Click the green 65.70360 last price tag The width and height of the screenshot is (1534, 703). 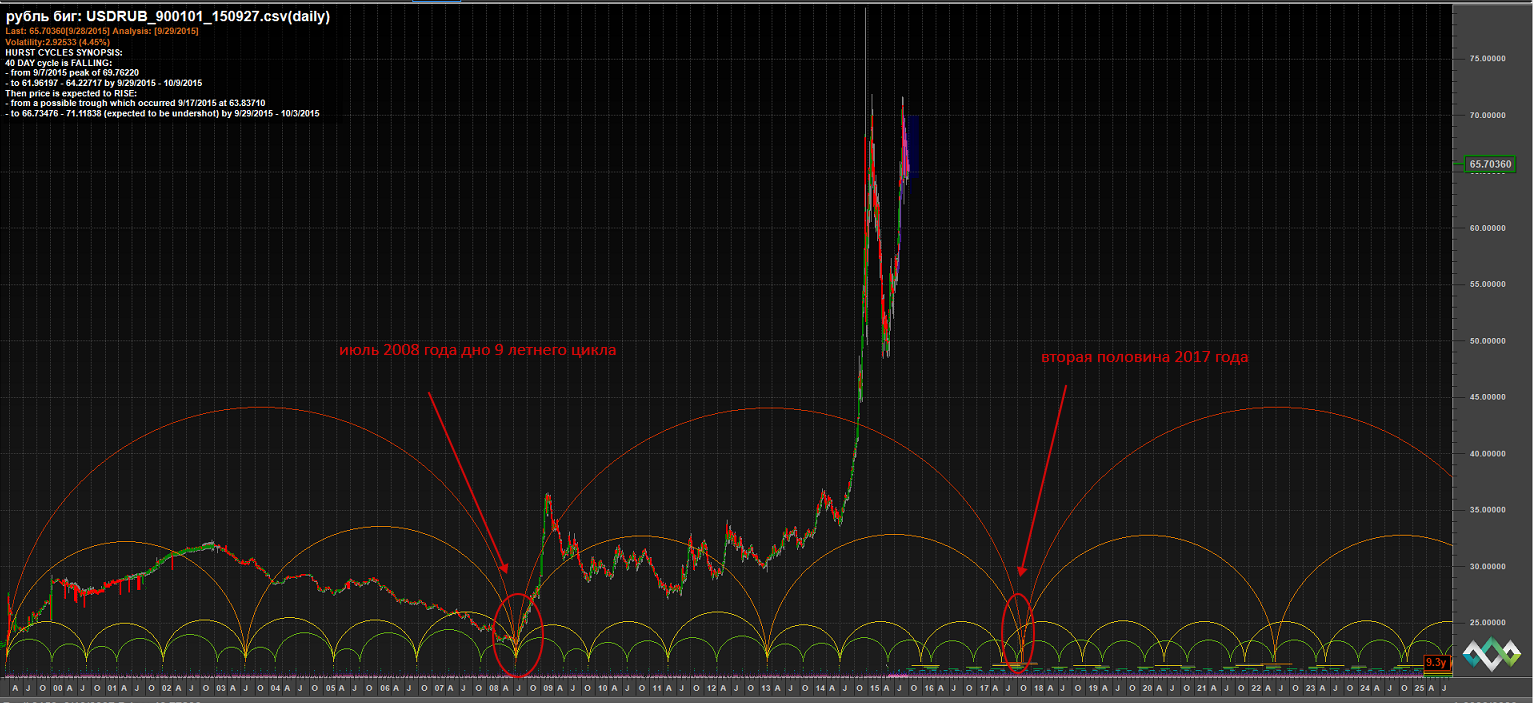[x=1489, y=164]
